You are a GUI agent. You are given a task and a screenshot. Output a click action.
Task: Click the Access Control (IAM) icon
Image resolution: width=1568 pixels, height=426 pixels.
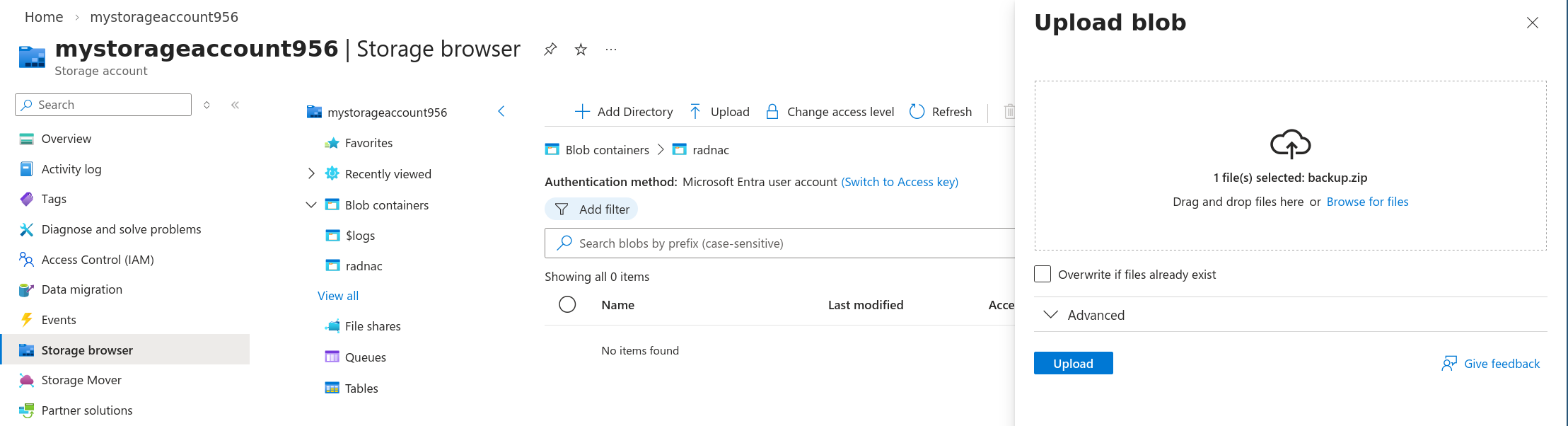26,260
